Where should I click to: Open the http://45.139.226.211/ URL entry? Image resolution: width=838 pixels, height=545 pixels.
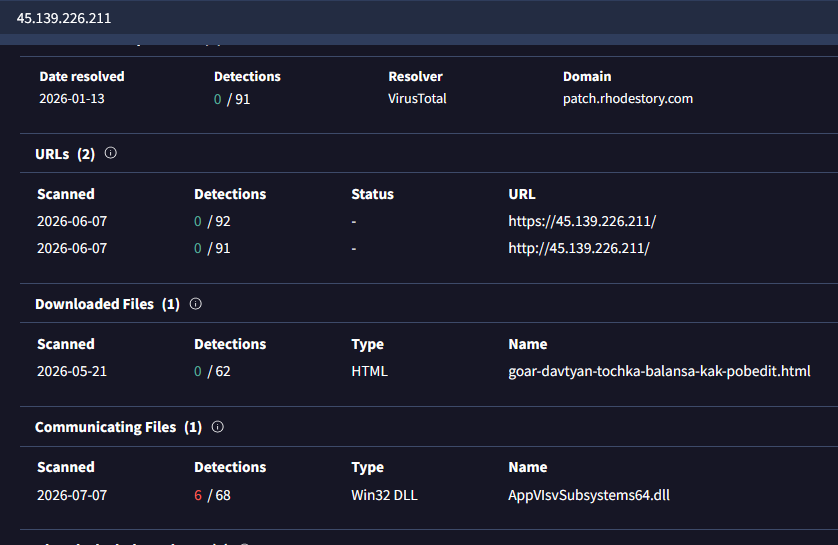pos(579,248)
